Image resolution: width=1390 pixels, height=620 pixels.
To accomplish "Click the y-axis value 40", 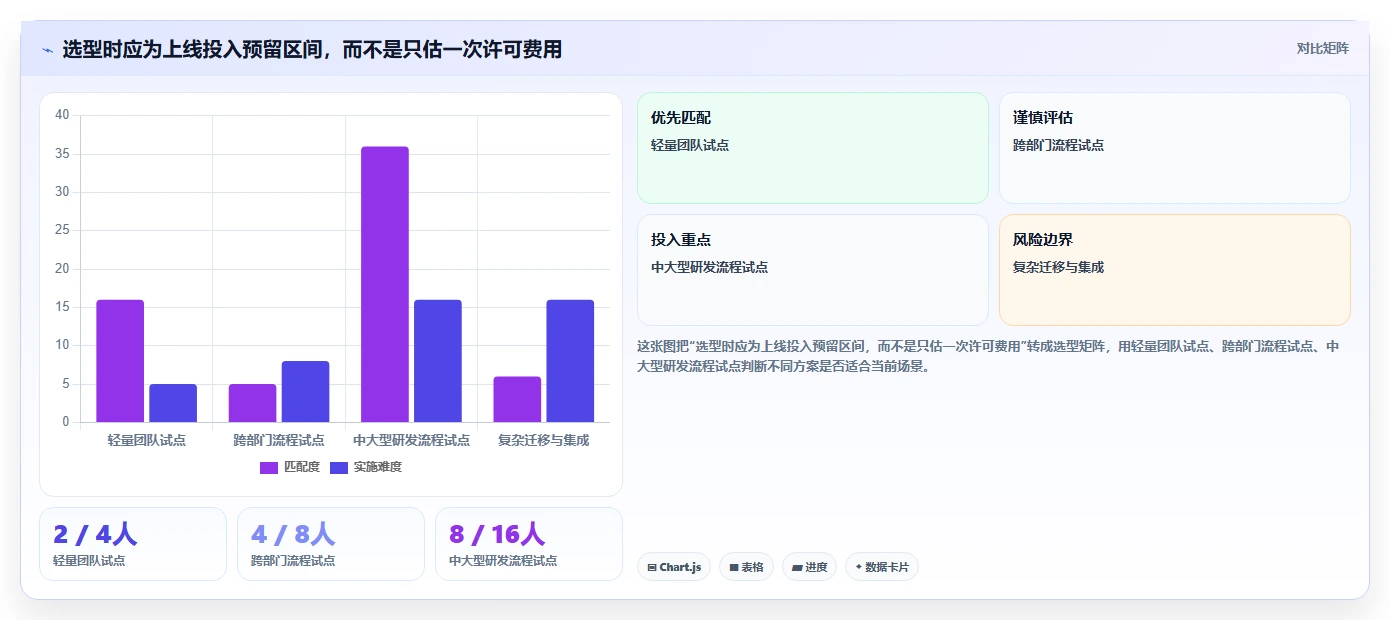I will [62, 115].
